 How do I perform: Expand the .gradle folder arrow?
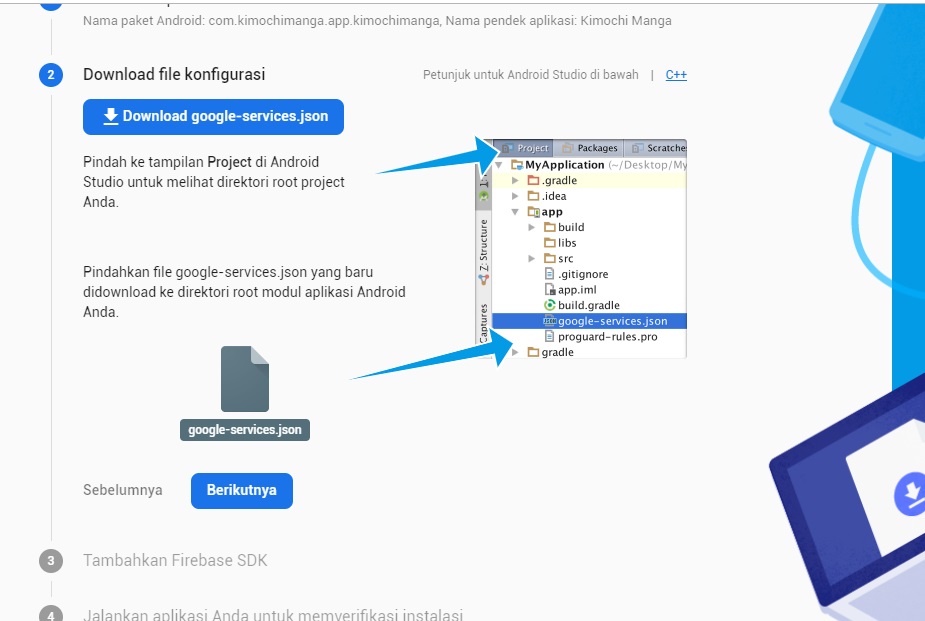515,180
